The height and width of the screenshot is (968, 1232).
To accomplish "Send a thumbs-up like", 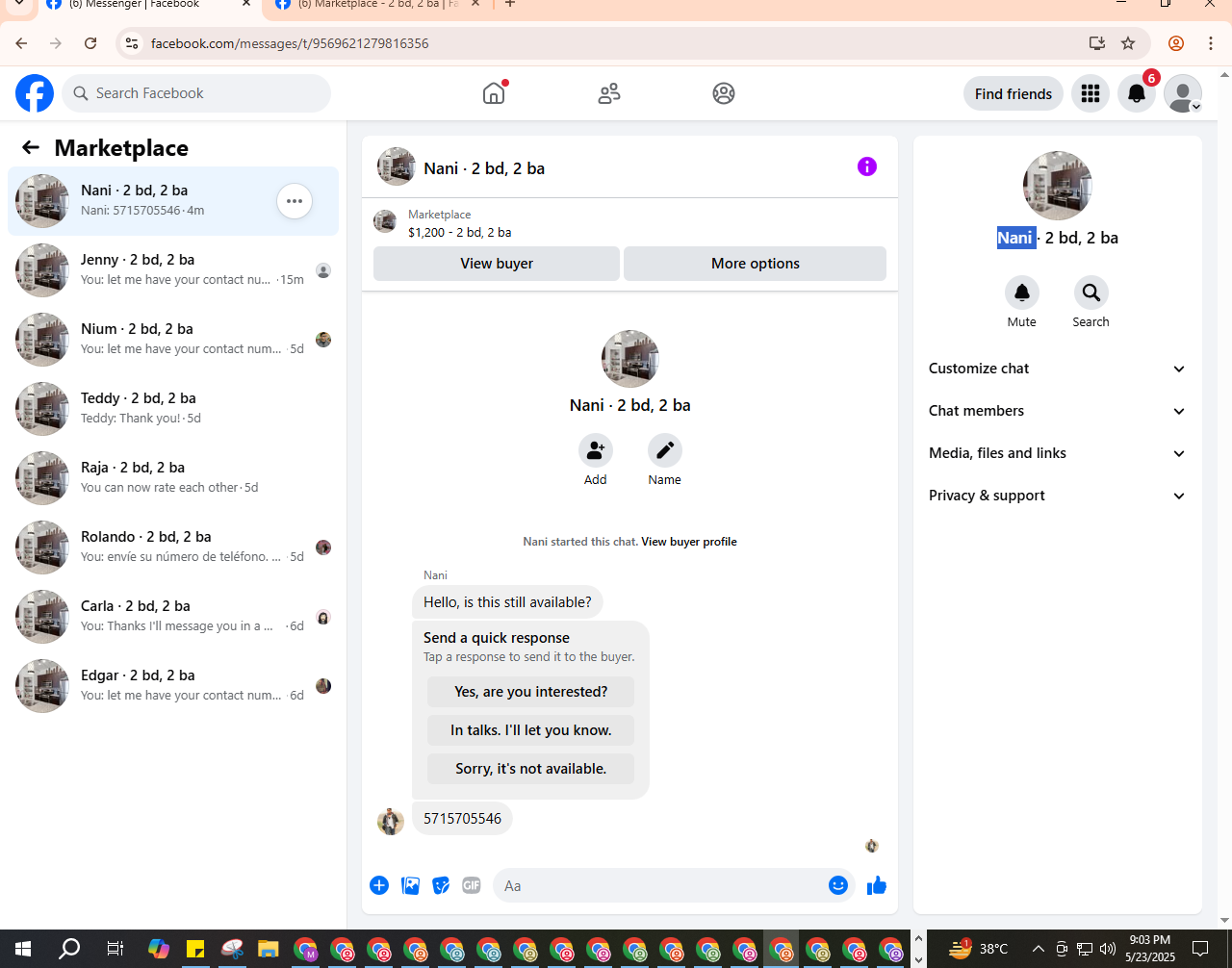I will [x=876, y=885].
